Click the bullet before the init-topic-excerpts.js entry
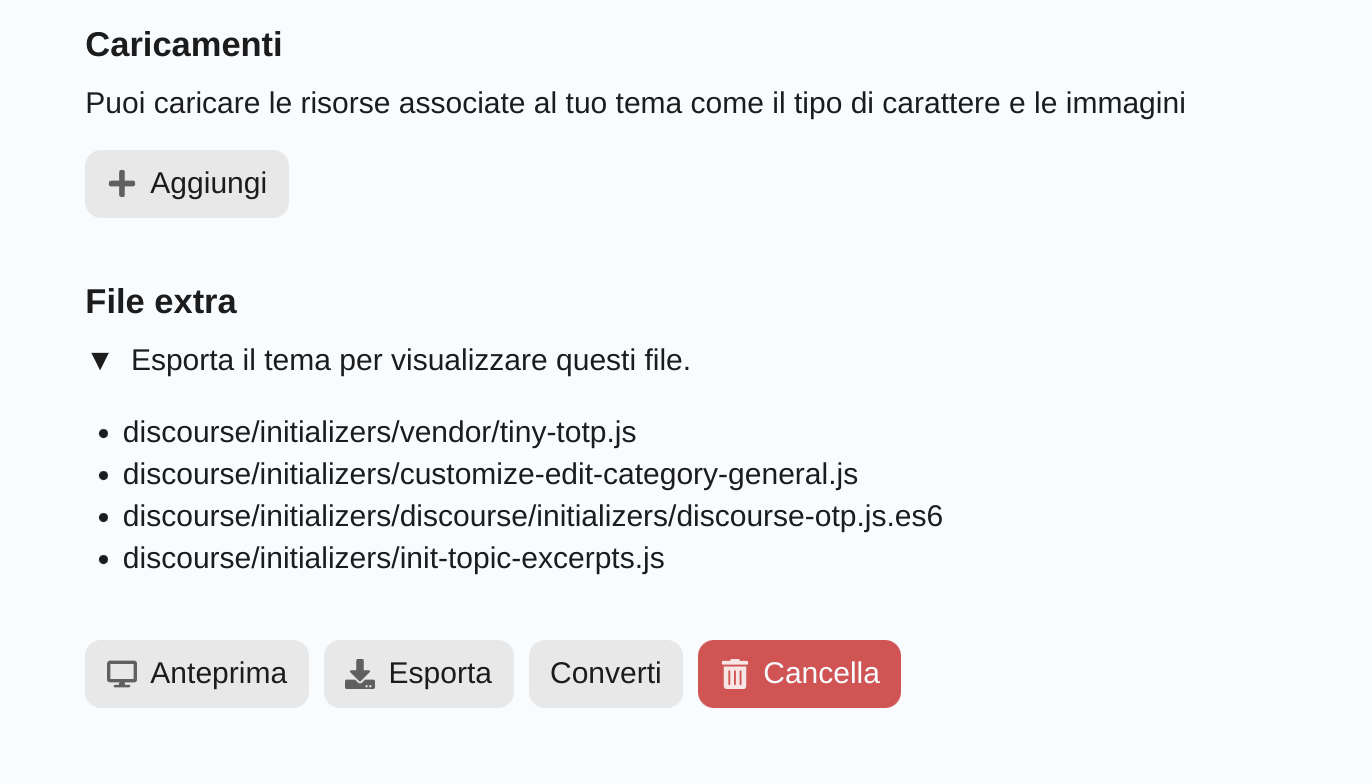Image resolution: width=1372 pixels, height=784 pixels. [x=103, y=560]
